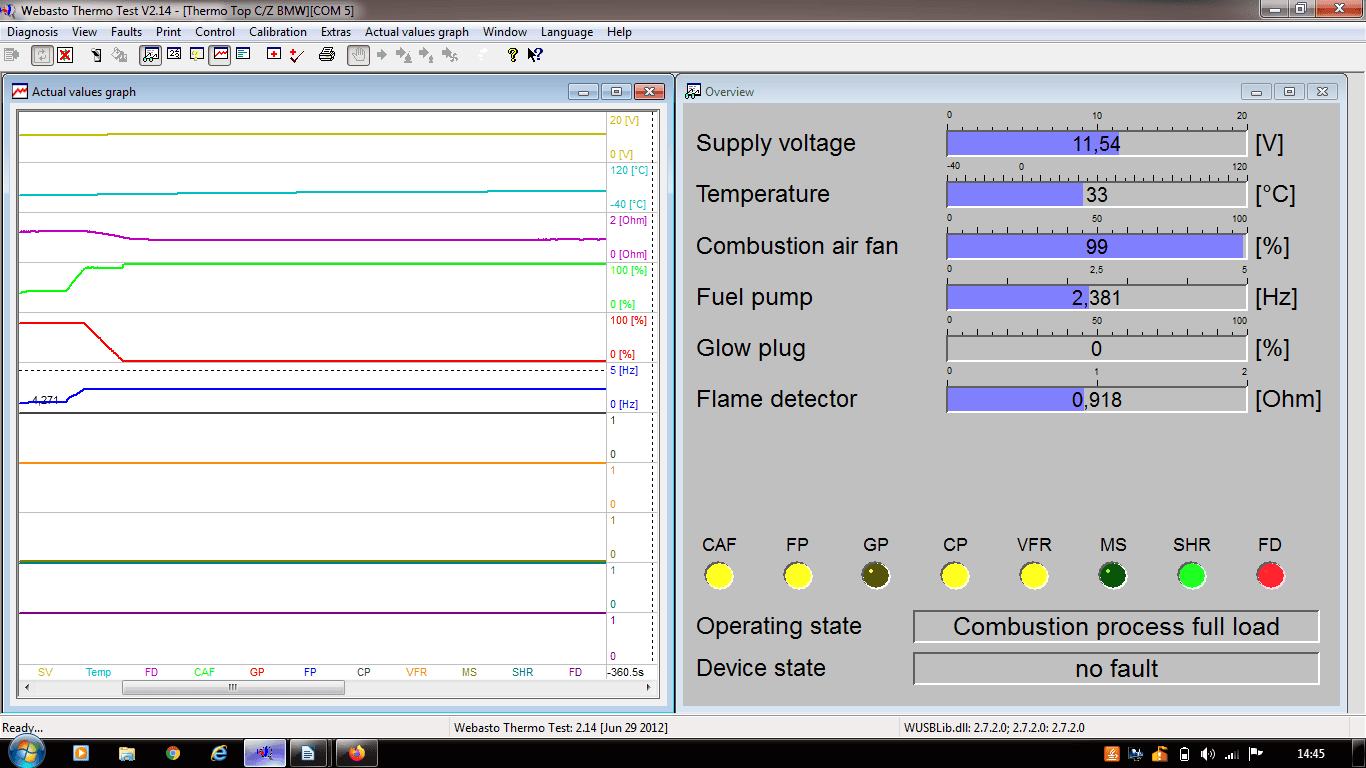Open the Language menu
The width and height of the screenshot is (1366, 768).
[x=567, y=32]
